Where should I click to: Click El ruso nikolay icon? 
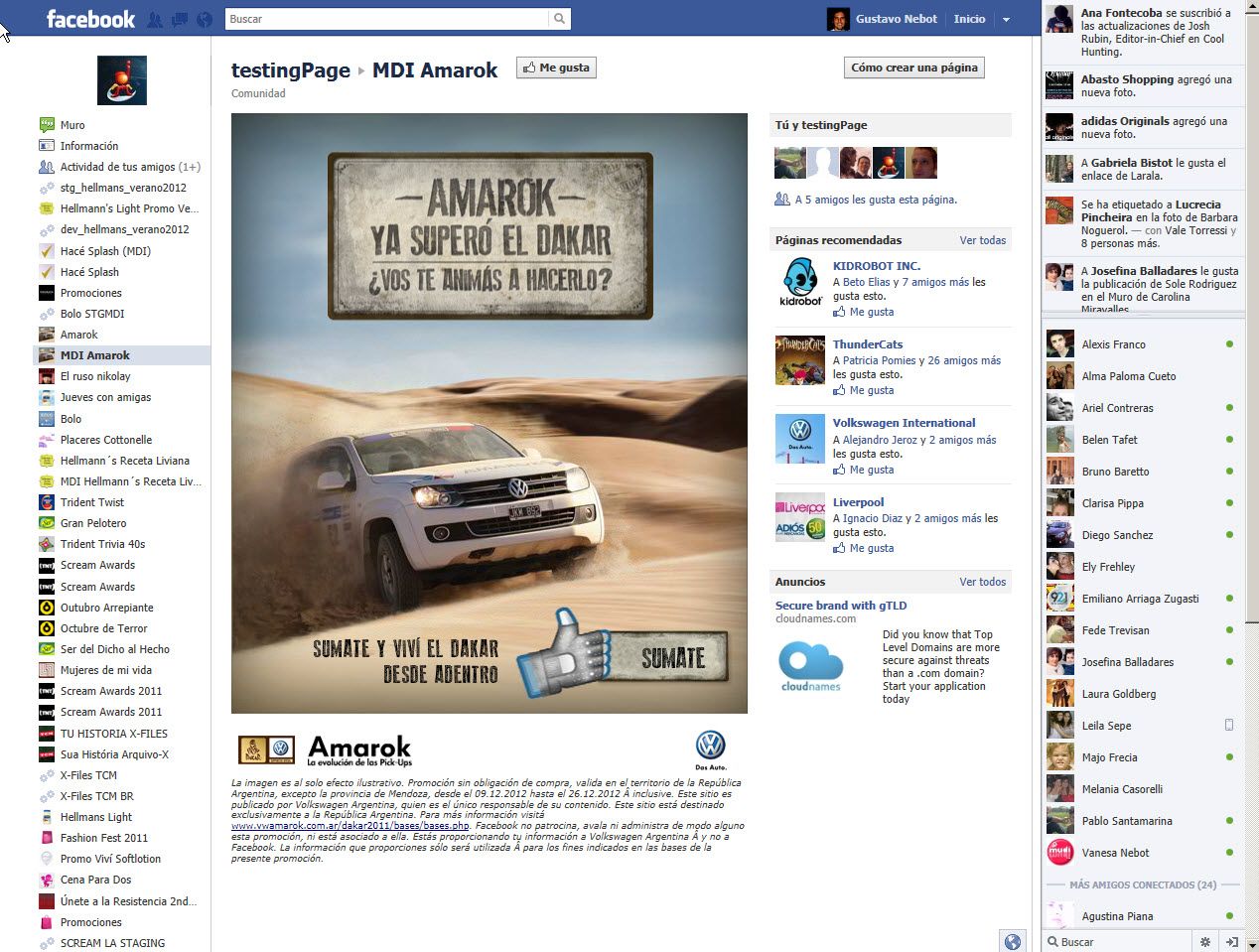coord(46,376)
